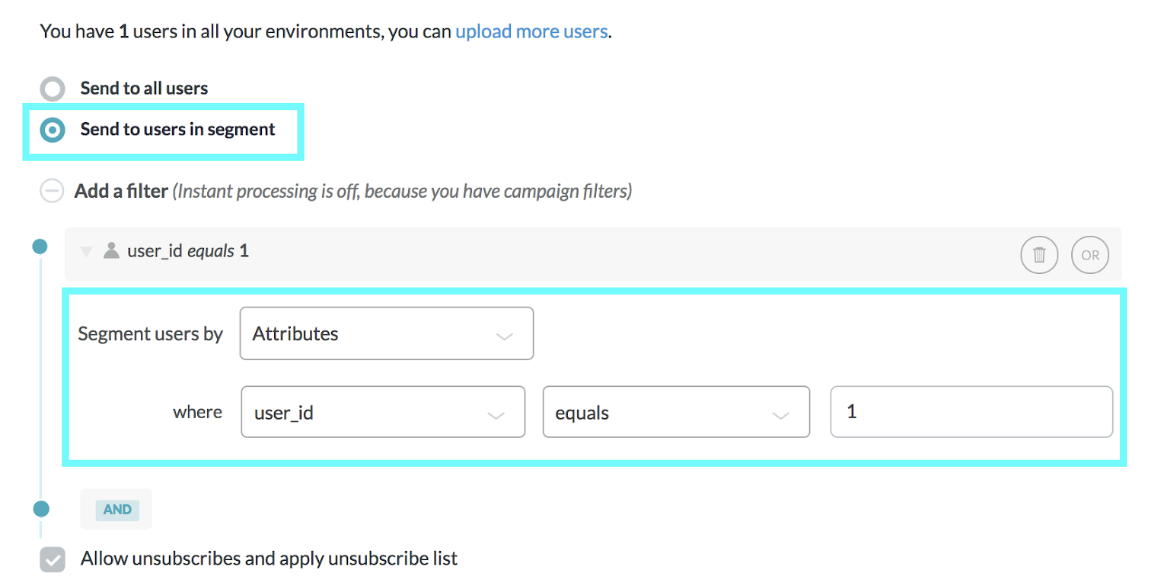Click the top timeline dot beside filter
This screenshot has width=1158, height=588.
pos(41,246)
